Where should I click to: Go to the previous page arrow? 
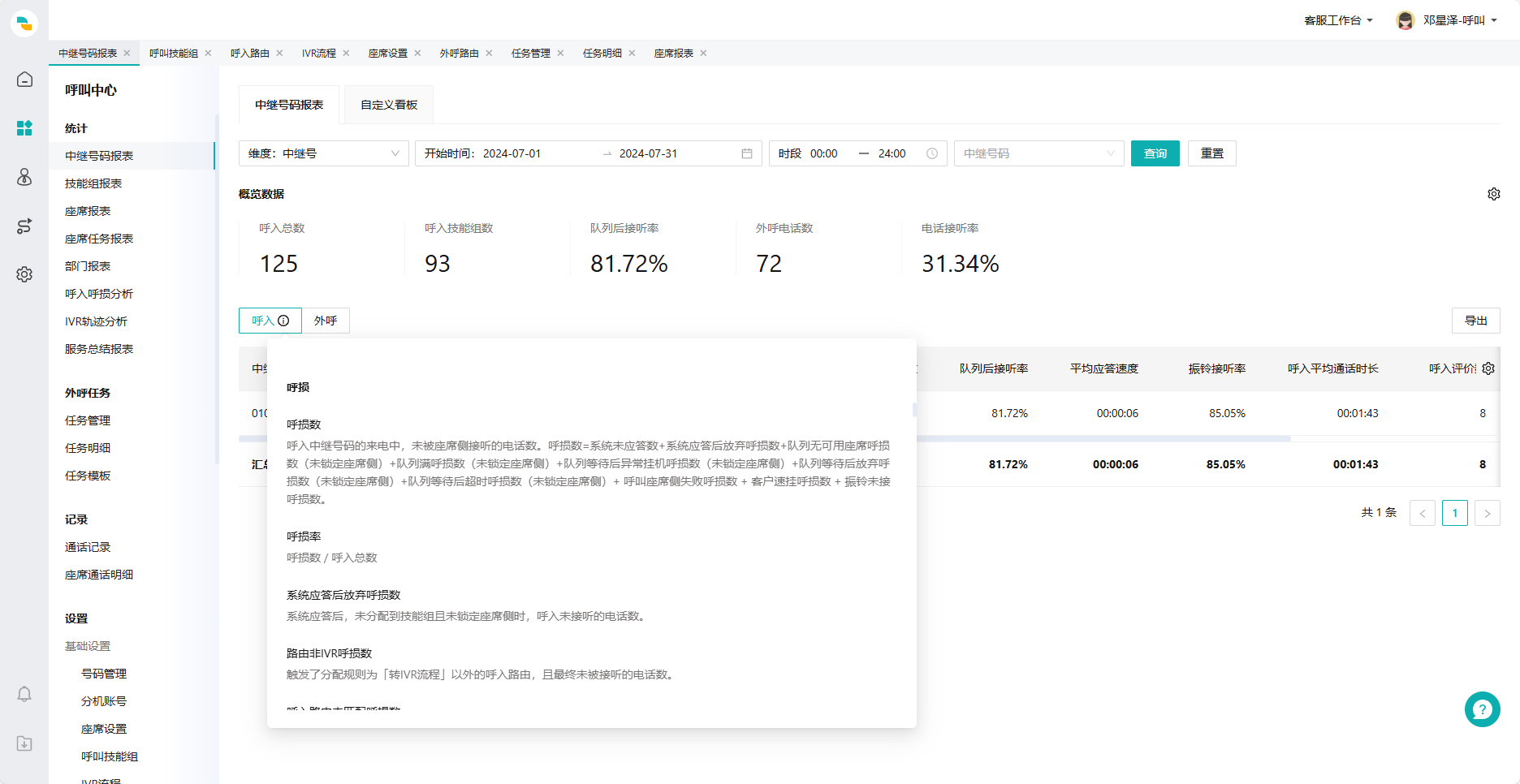pos(1423,513)
